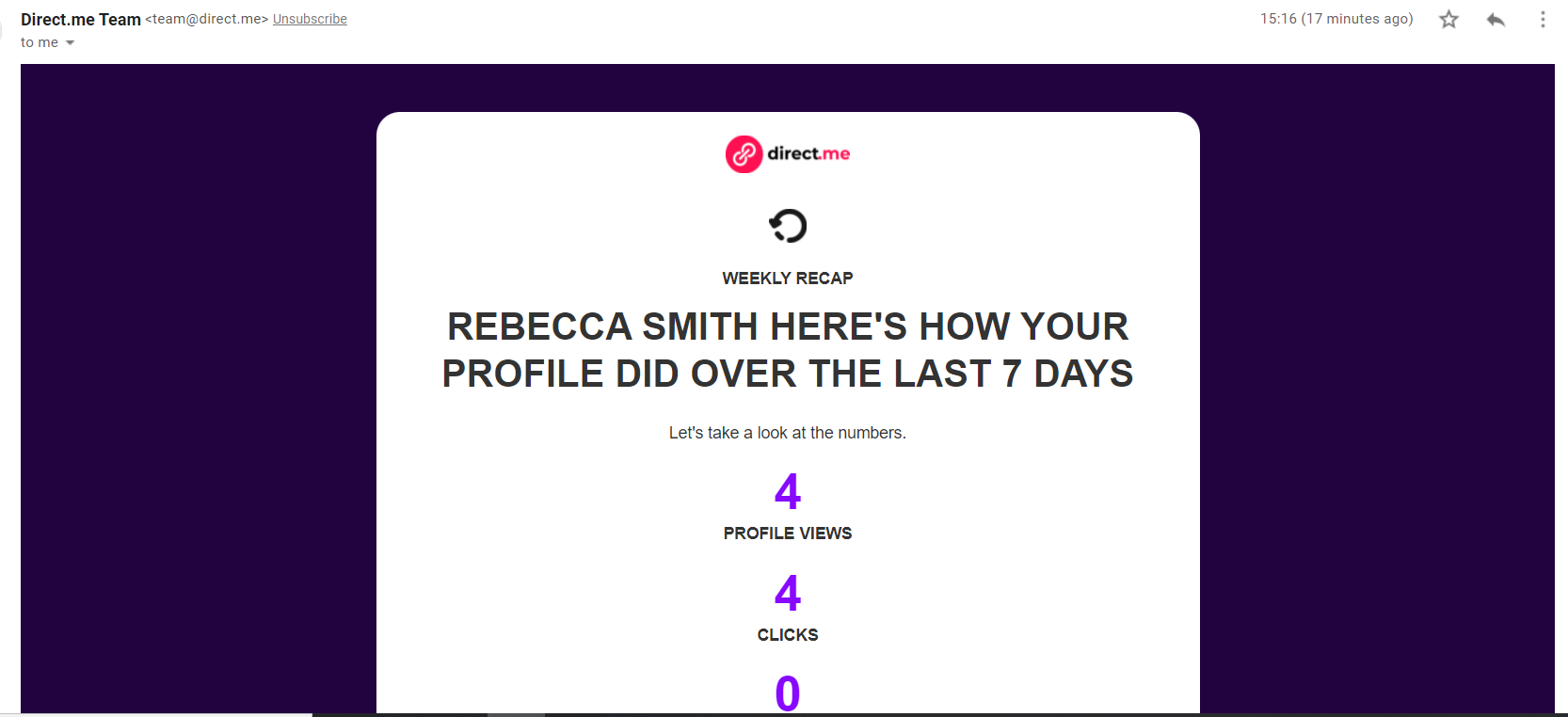Viewport: 1568px width, 717px height.
Task: Click the purple 0 statistic
Action: click(x=788, y=693)
